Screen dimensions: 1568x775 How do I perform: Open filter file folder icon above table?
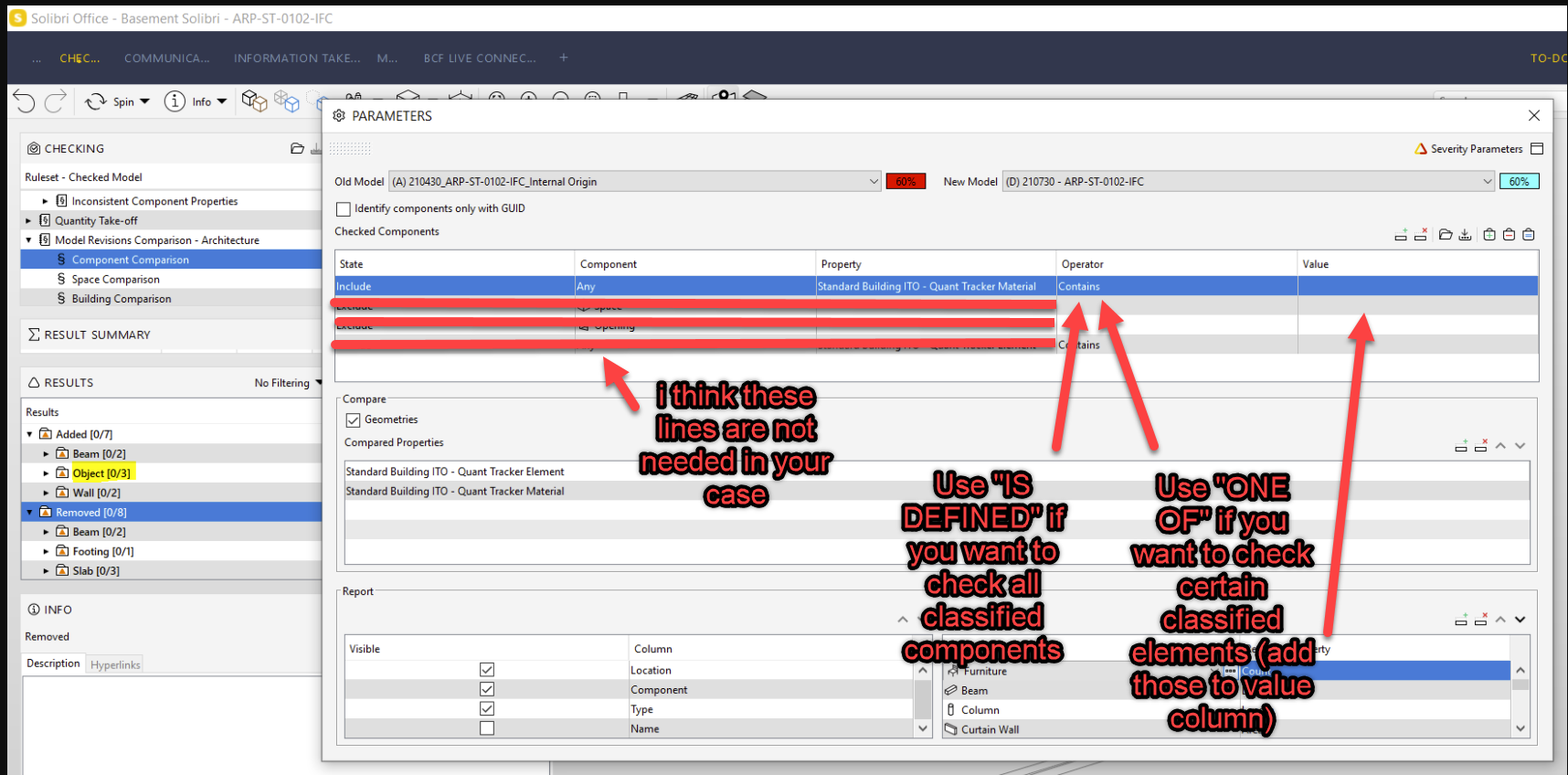point(1446,235)
